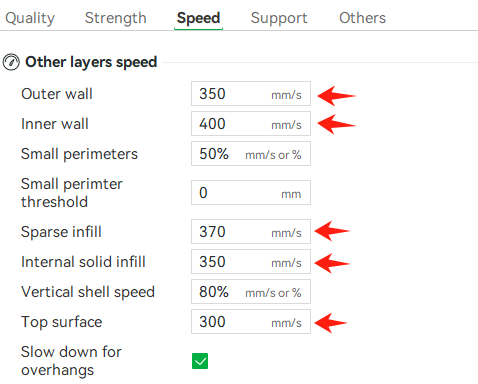
Task: Click the Top surface label
Action: coord(61,322)
